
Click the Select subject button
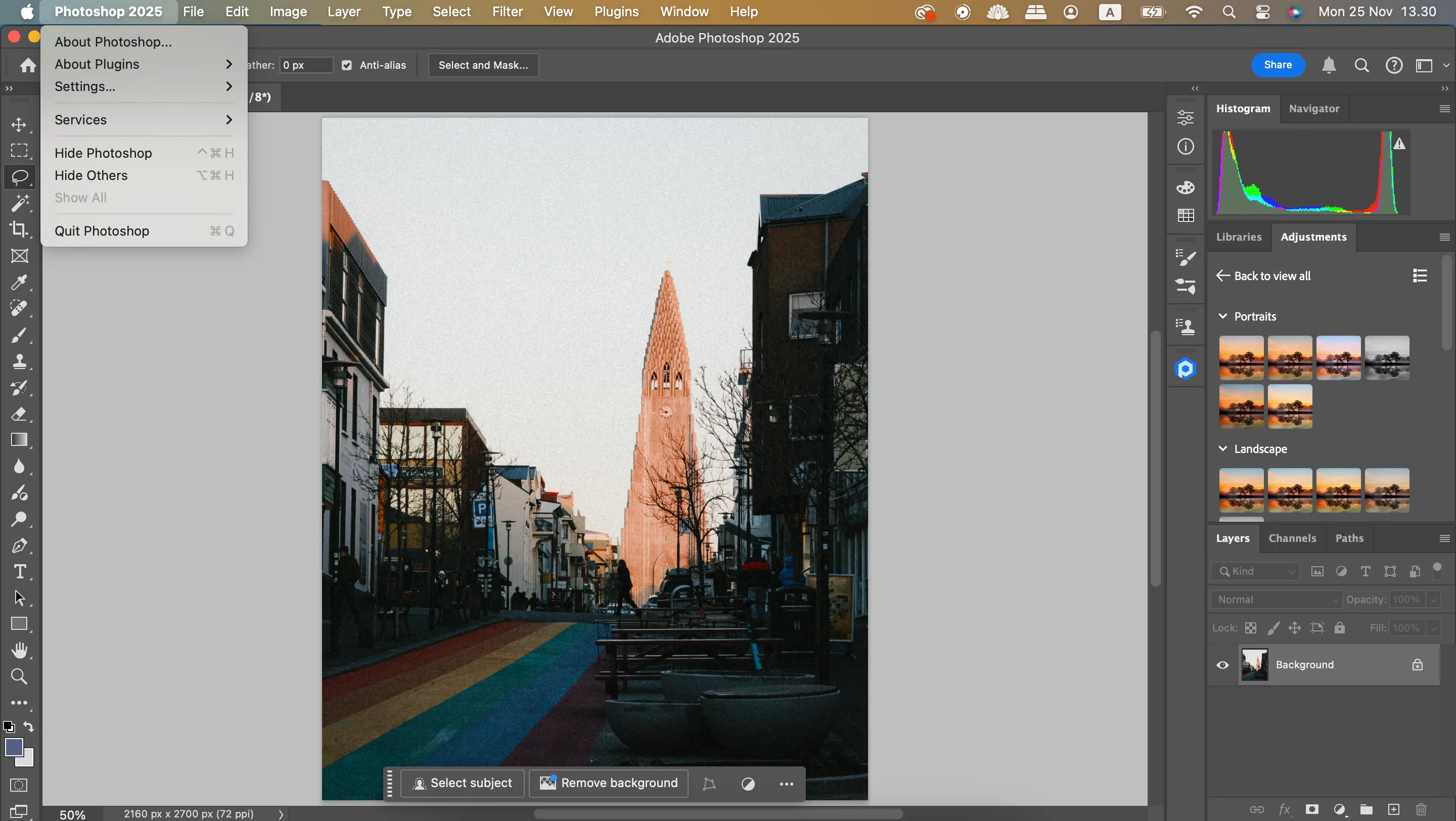point(463,783)
